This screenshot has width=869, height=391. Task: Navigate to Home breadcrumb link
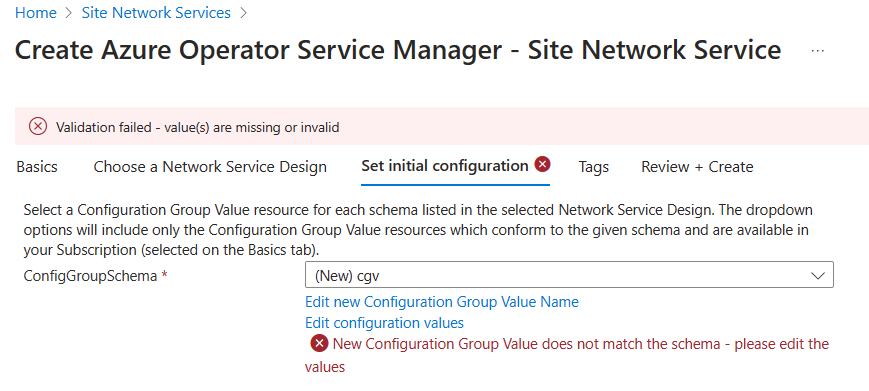36,13
